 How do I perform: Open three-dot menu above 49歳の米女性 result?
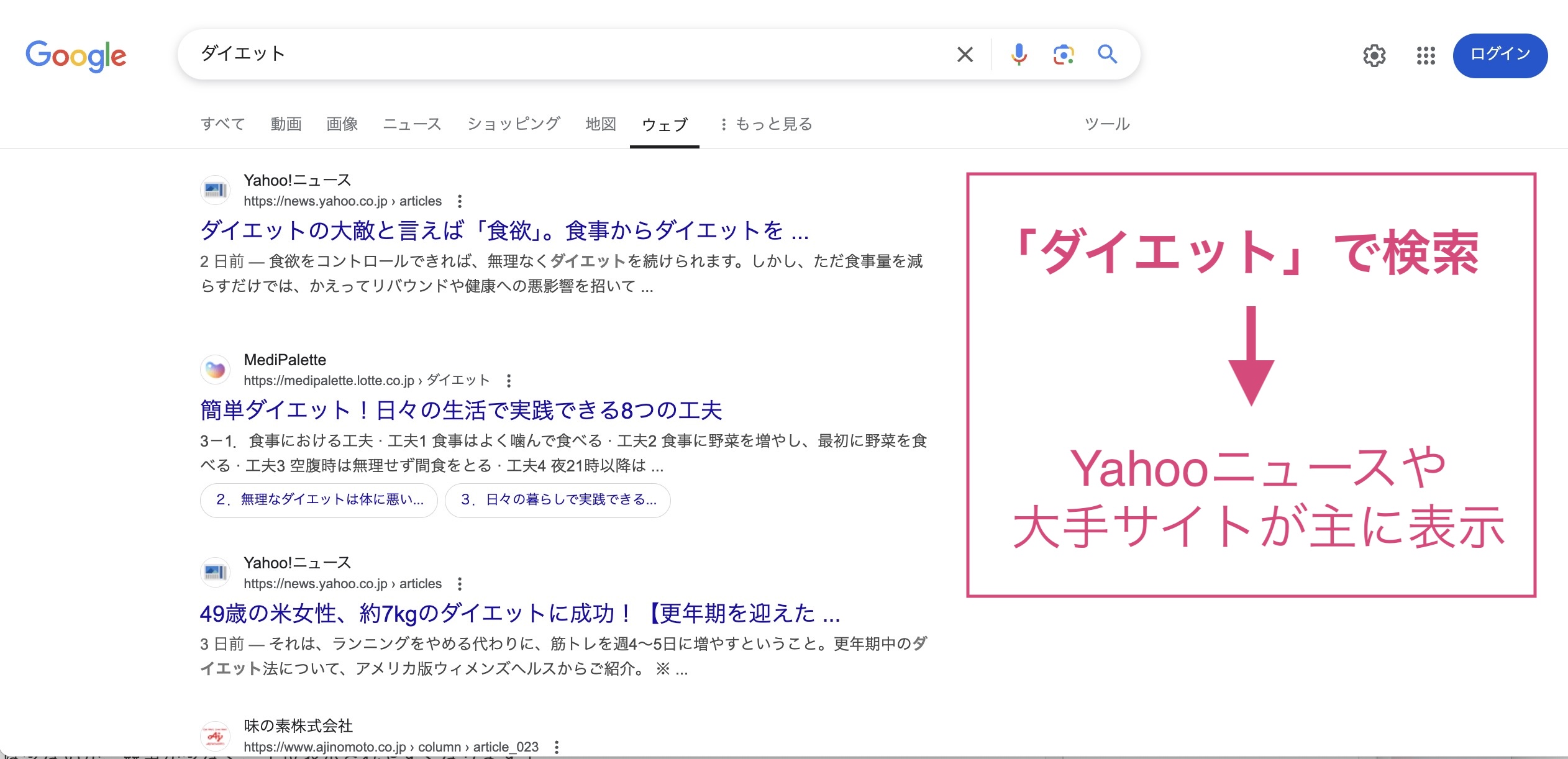(459, 584)
